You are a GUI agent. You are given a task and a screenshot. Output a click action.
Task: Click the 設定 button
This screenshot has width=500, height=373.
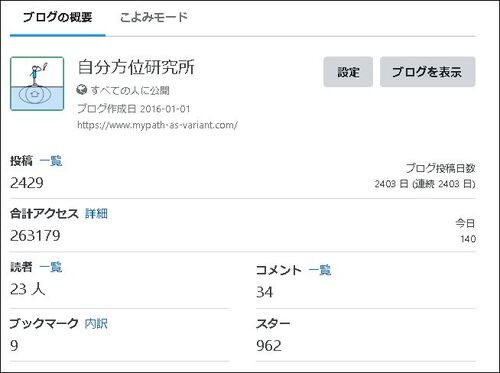pyautogui.click(x=348, y=72)
